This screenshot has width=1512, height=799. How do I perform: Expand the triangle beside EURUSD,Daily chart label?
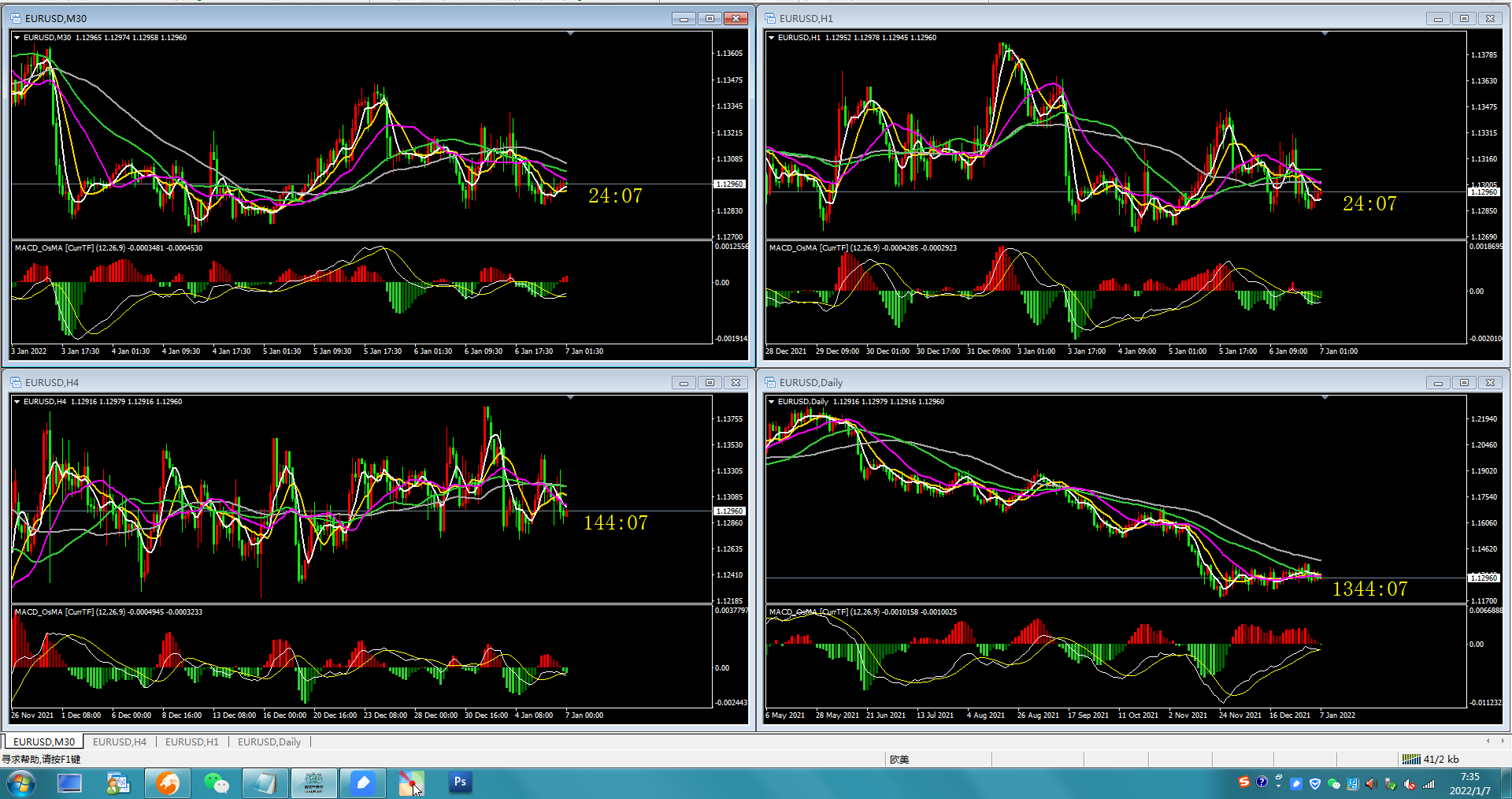pyautogui.click(x=772, y=401)
